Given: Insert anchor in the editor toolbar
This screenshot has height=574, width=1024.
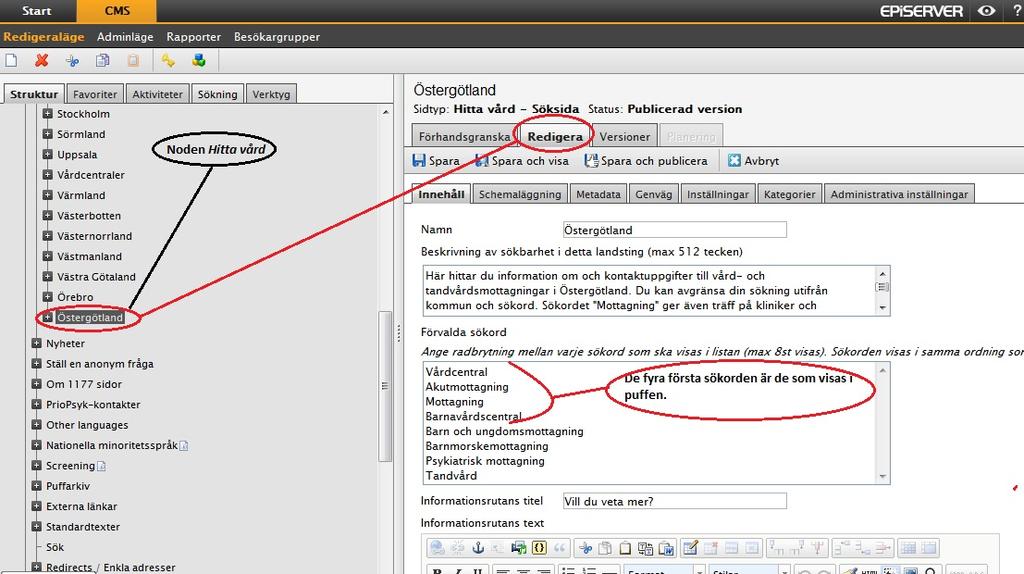Looking at the screenshot, I should point(478,548).
